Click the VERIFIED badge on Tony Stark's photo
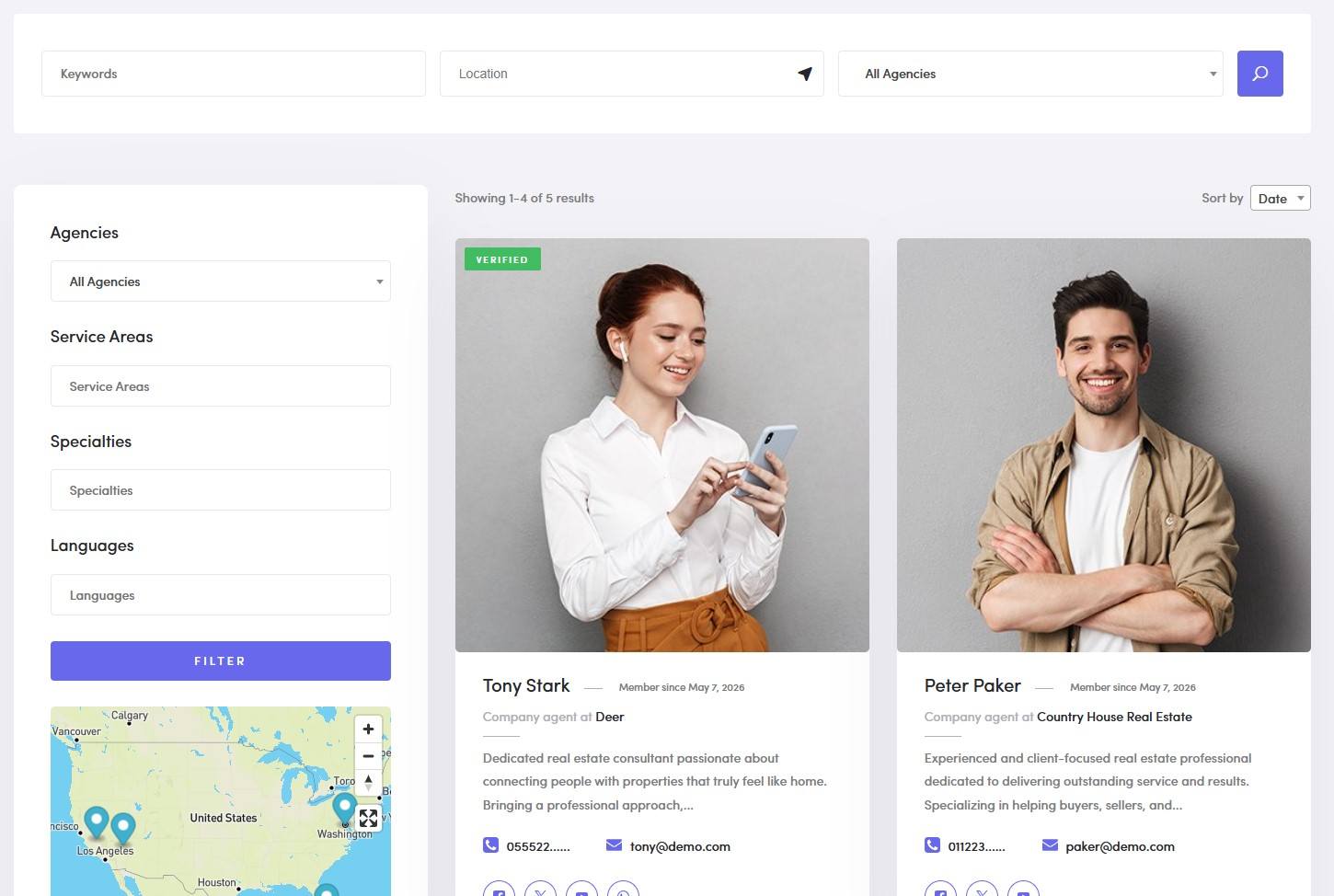Viewport: 1334px width, 896px height. click(502, 259)
